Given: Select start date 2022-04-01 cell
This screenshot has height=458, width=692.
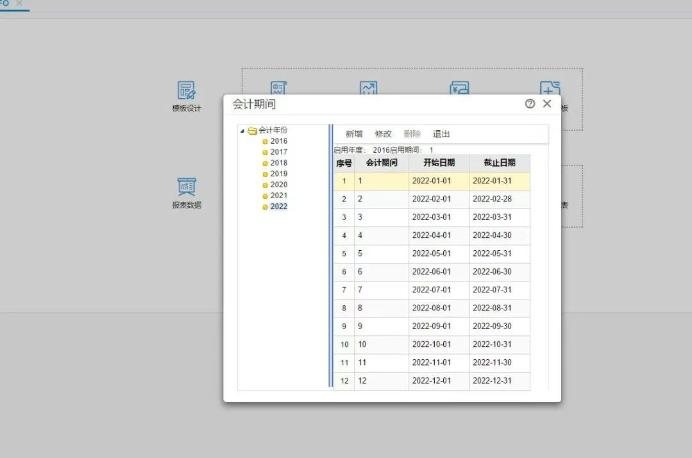Looking at the screenshot, I should (x=439, y=236).
